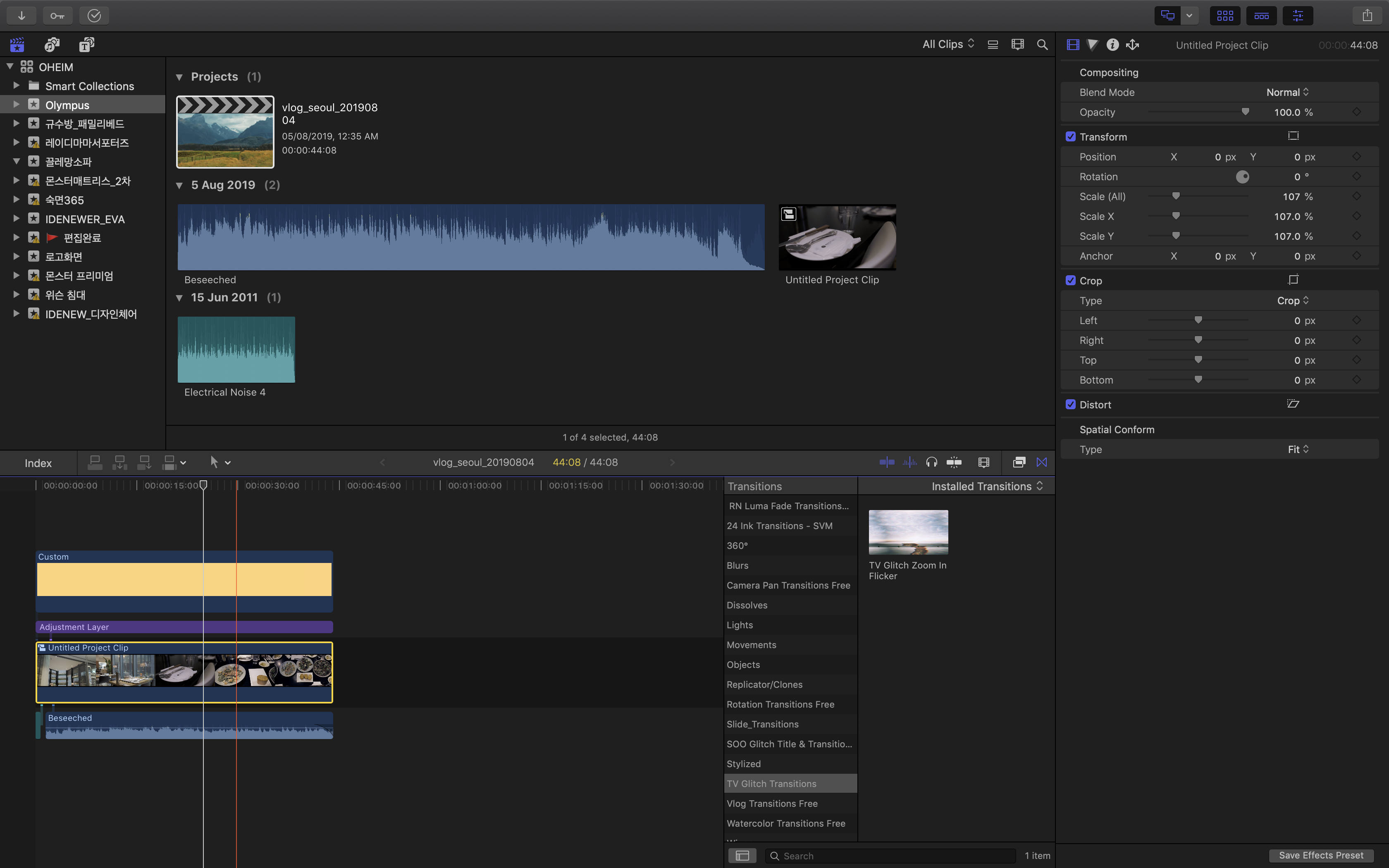Click the Opacity slider handle
This screenshot has width=1389, height=868.
tap(1245, 112)
